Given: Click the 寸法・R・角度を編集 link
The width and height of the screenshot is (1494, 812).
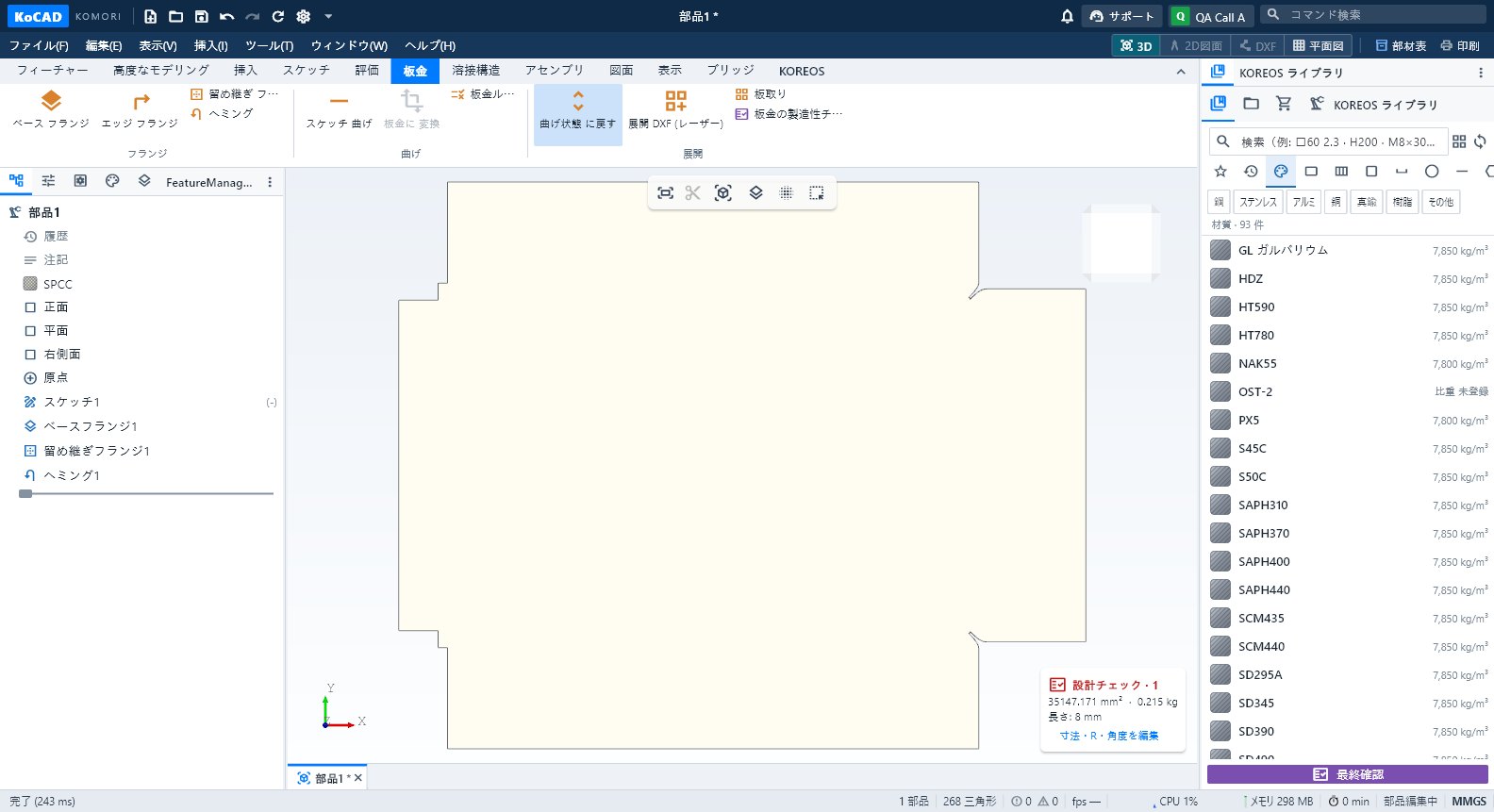Looking at the screenshot, I should tap(1109, 736).
